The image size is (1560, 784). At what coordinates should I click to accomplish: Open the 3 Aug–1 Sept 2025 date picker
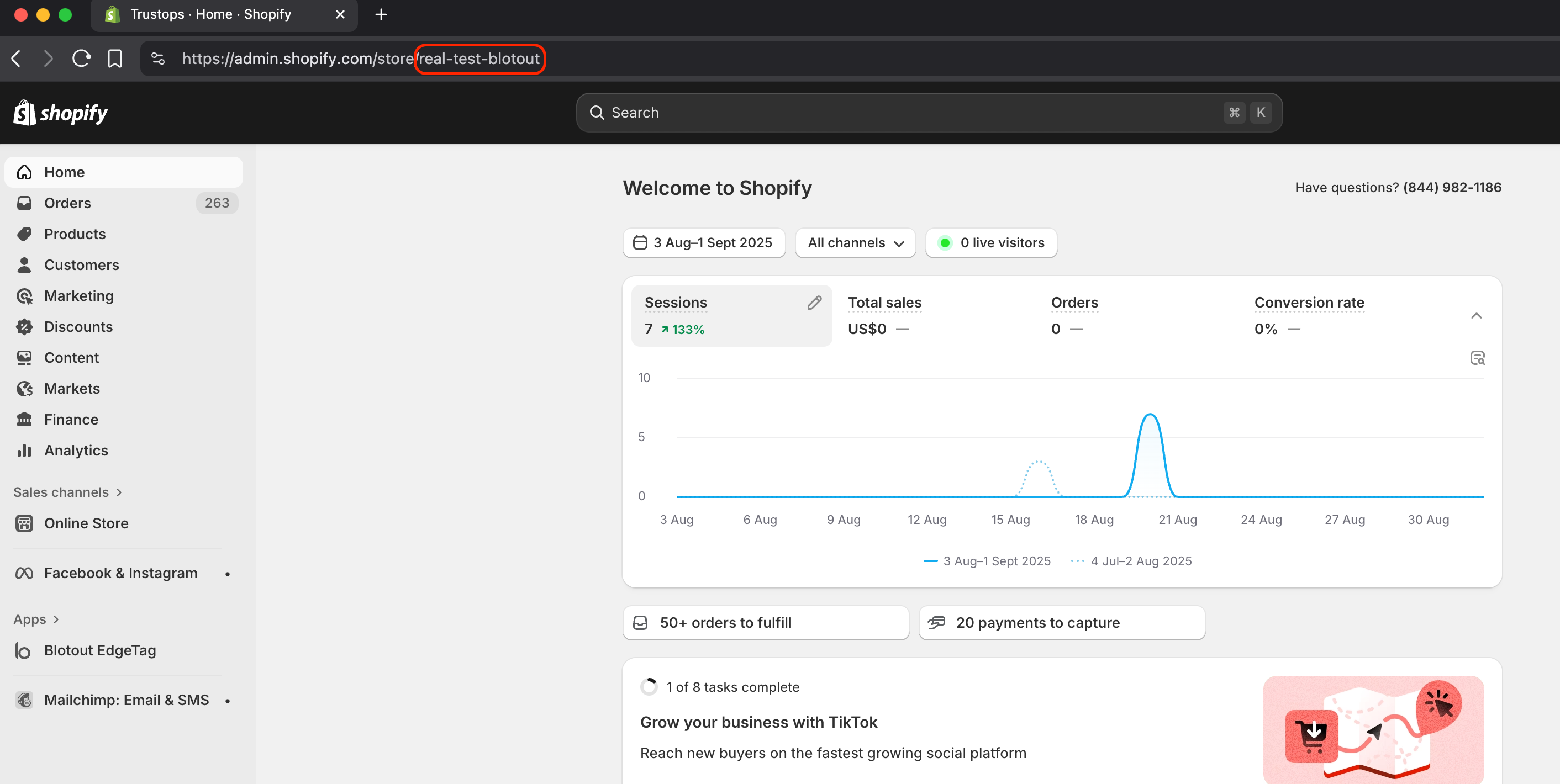pos(703,243)
